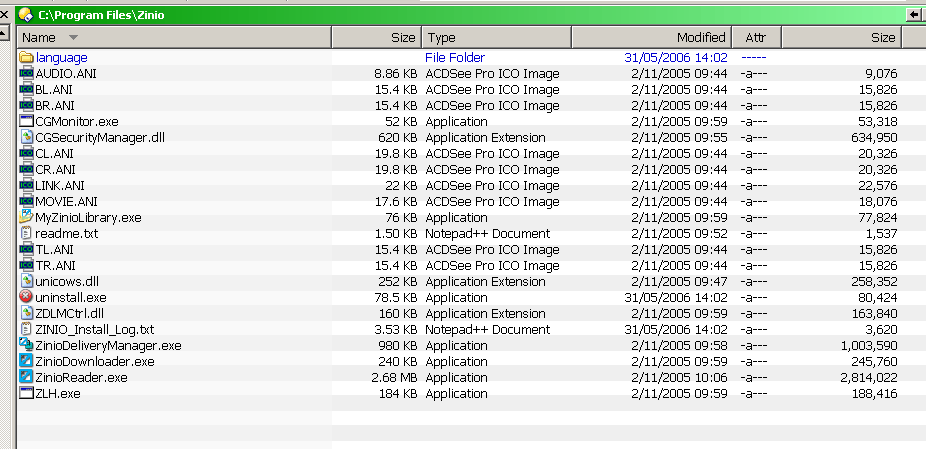Select the uninstall.exe file name
Image resolution: width=926 pixels, height=449 pixels.
[71, 297]
